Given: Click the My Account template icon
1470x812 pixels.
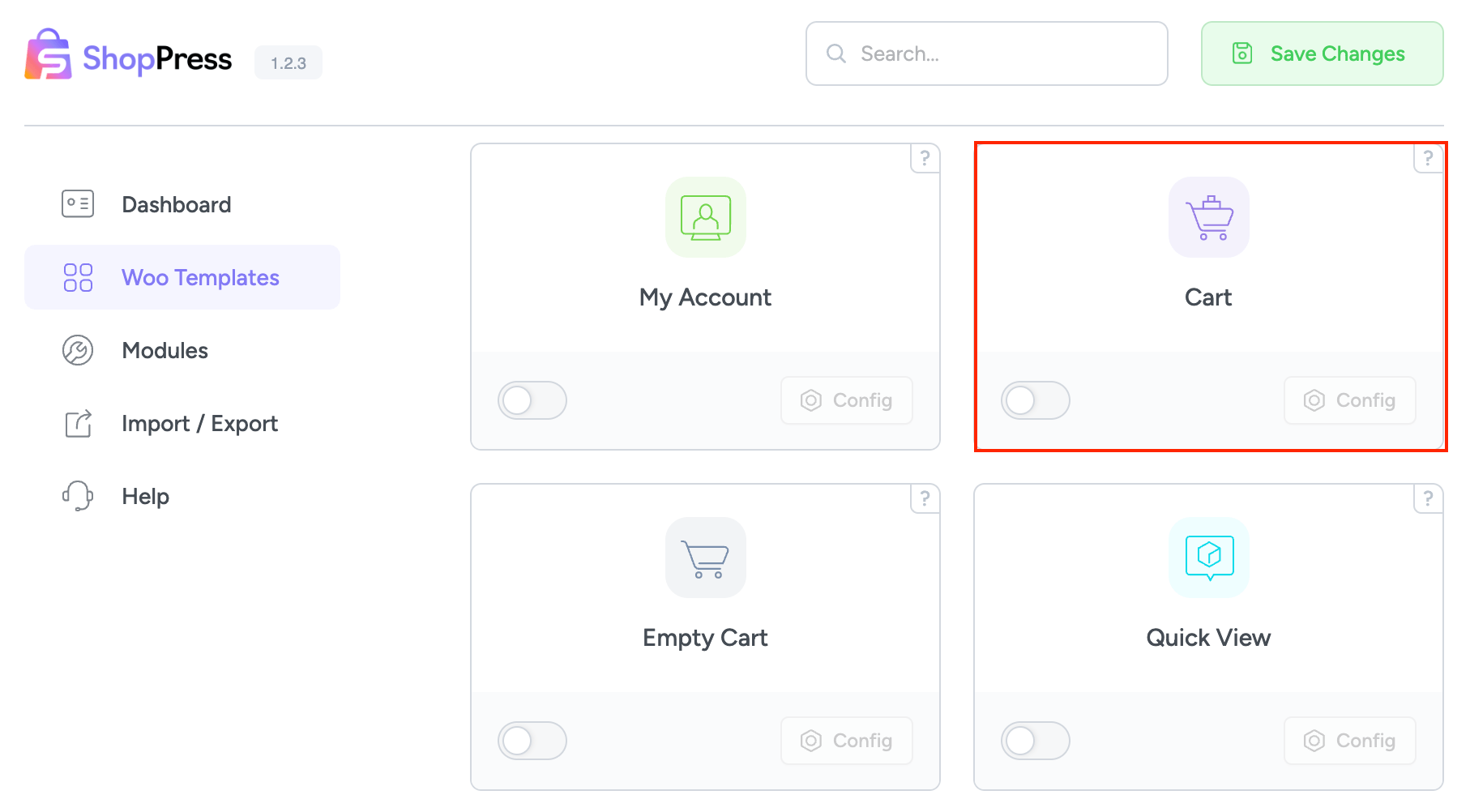Looking at the screenshot, I should coord(705,217).
